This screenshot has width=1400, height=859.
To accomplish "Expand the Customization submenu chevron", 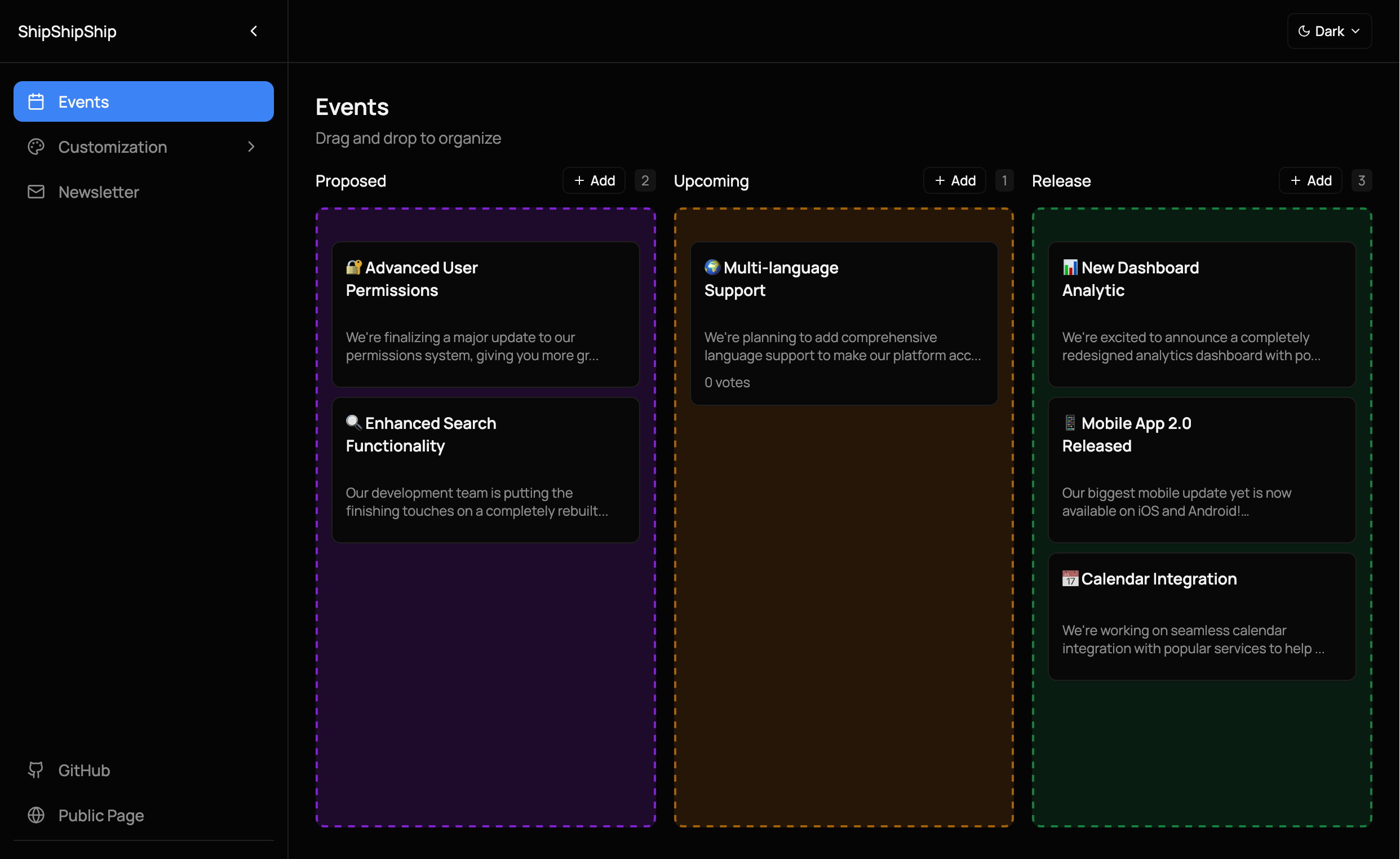I will point(251,147).
